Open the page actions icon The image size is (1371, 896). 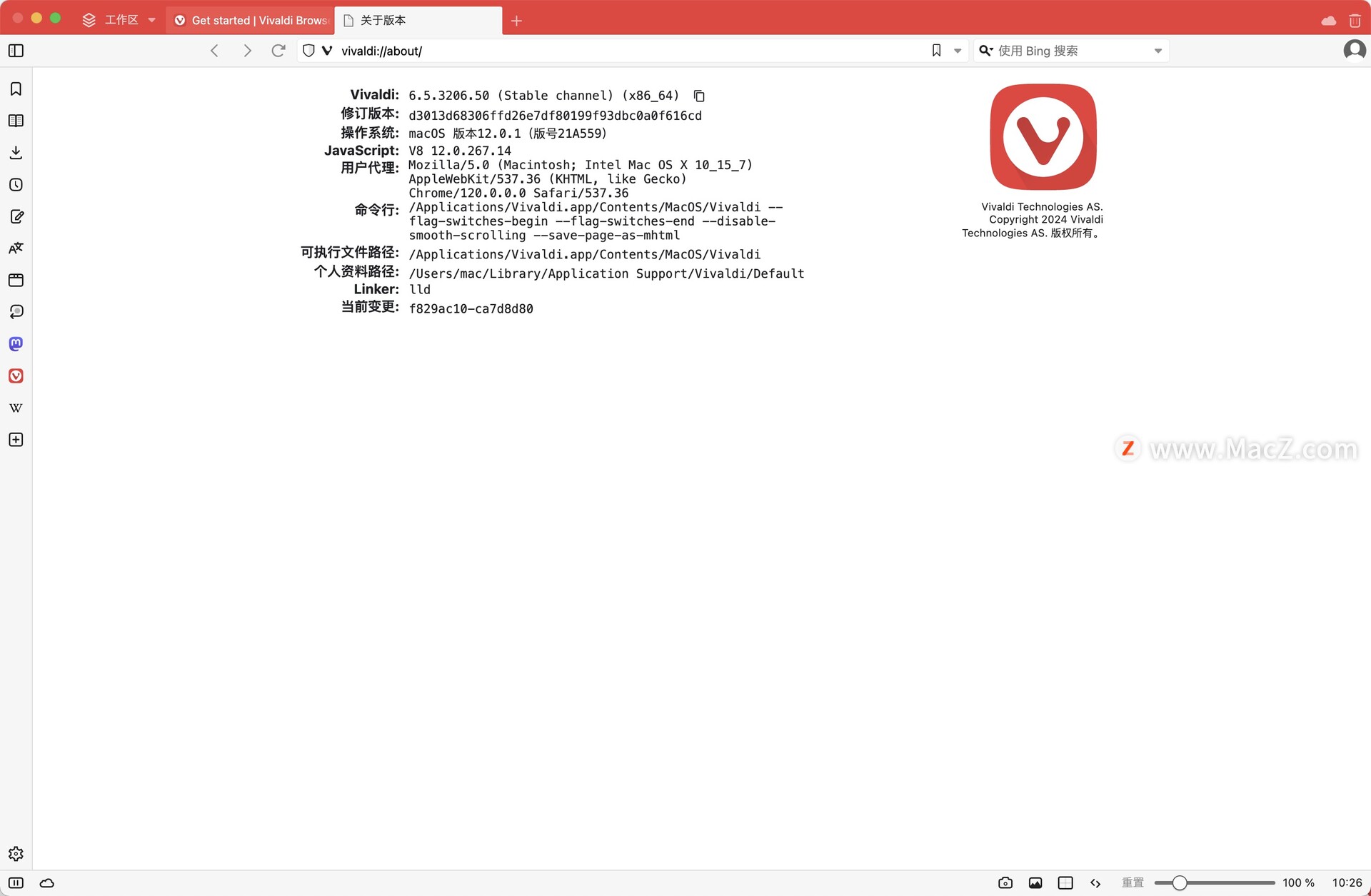point(1095,883)
